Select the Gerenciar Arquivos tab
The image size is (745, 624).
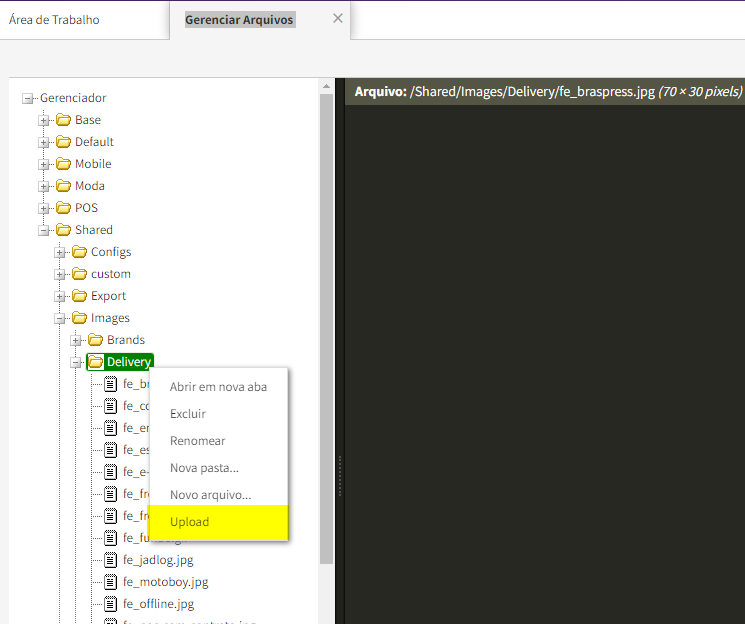(x=239, y=20)
